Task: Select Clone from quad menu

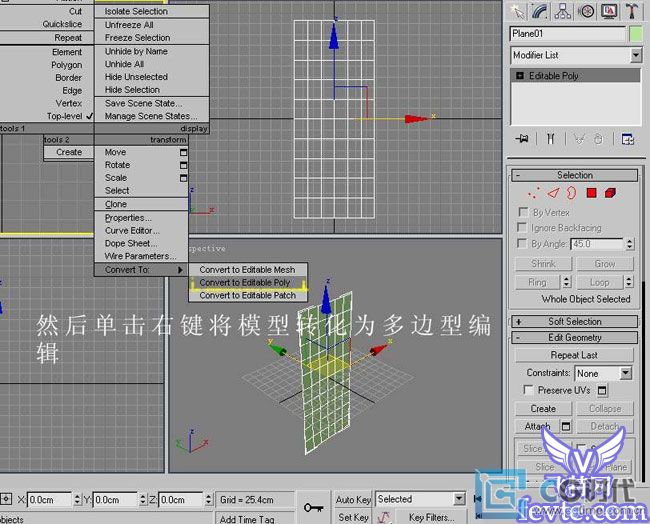Action: click(116, 204)
